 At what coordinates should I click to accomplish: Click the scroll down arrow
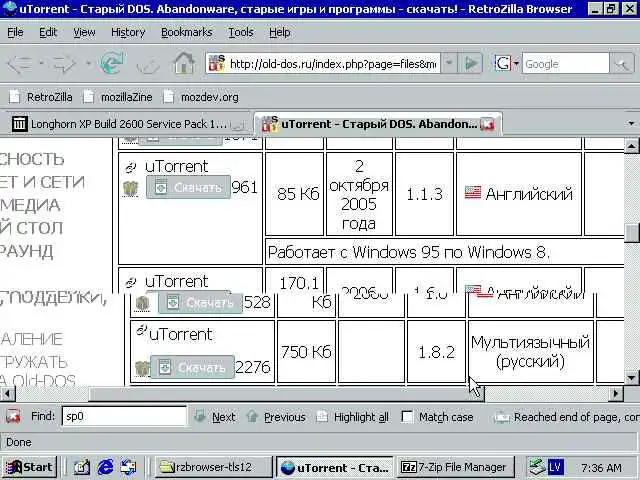[632, 377]
